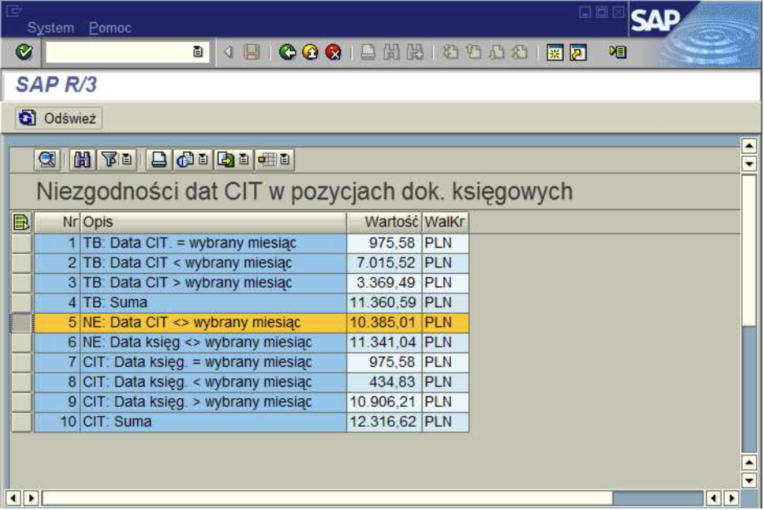
Task: Click the red Cancel icon
Action: click(x=333, y=52)
